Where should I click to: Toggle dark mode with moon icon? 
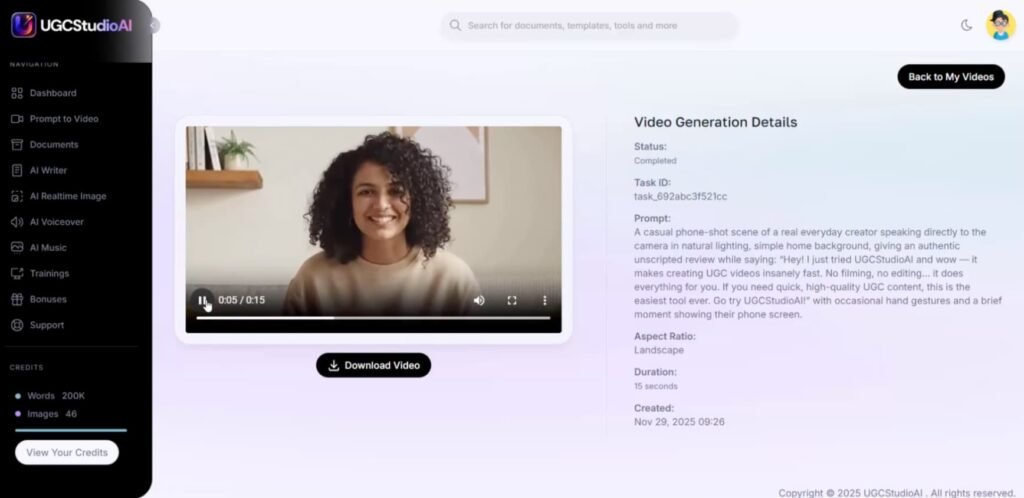(x=967, y=25)
